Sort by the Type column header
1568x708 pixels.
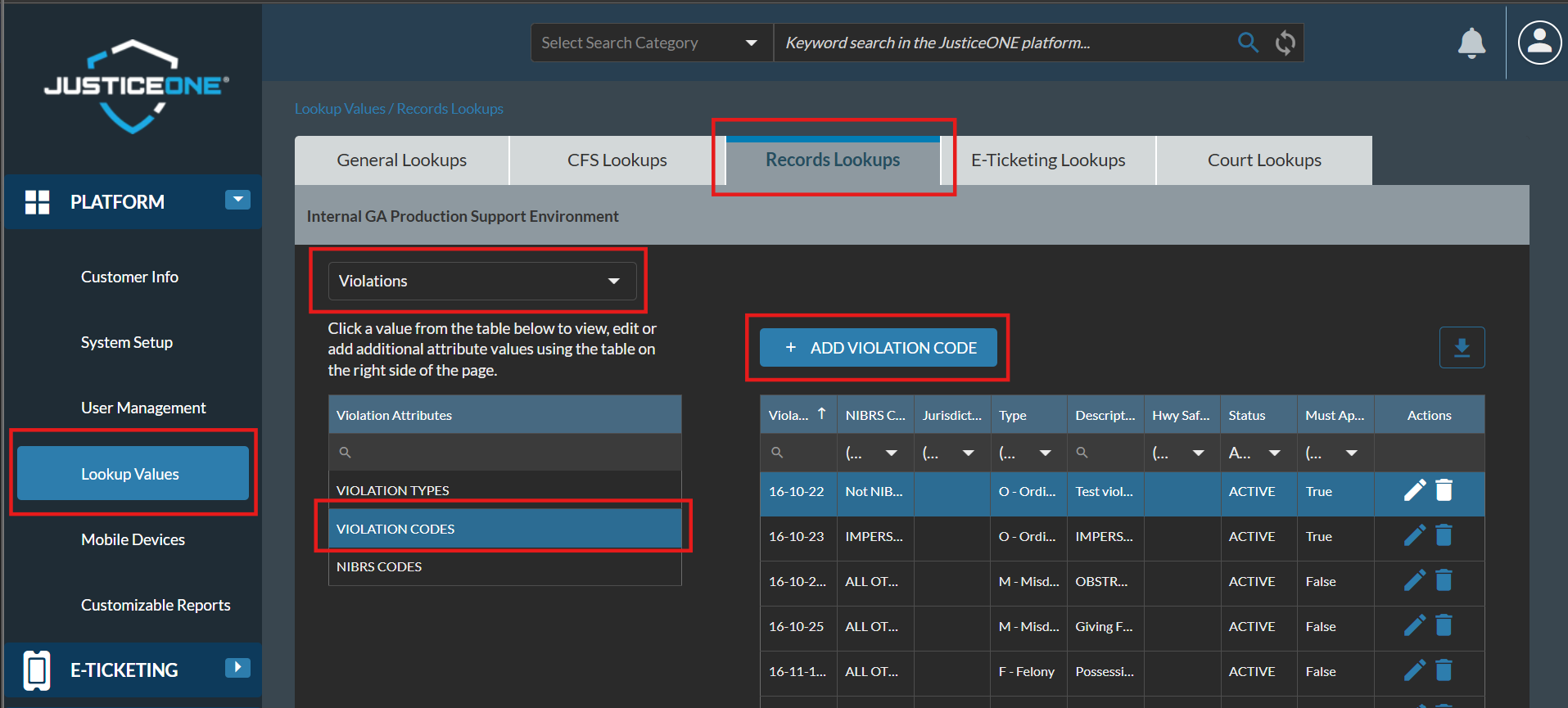(x=1028, y=415)
